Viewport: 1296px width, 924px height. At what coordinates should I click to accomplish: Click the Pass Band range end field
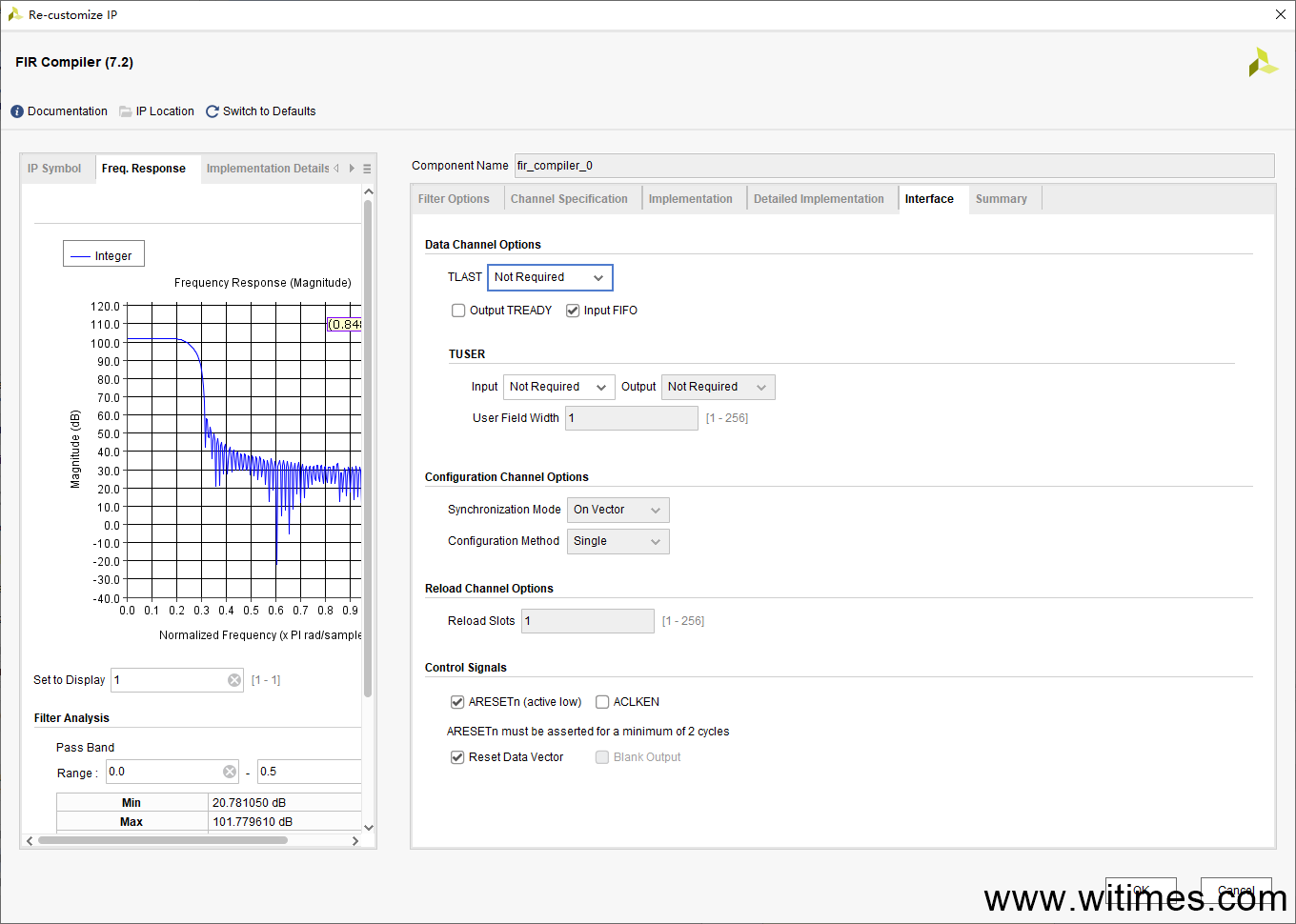[x=310, y=772]
